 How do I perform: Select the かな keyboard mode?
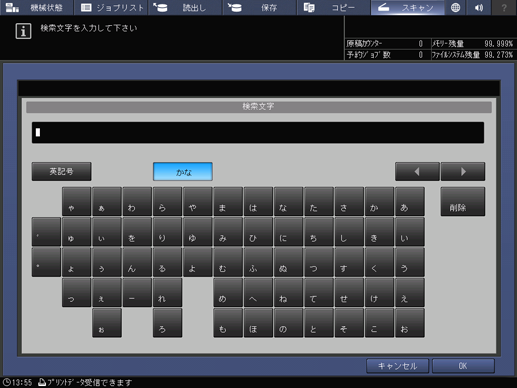(x=183, y=172)
